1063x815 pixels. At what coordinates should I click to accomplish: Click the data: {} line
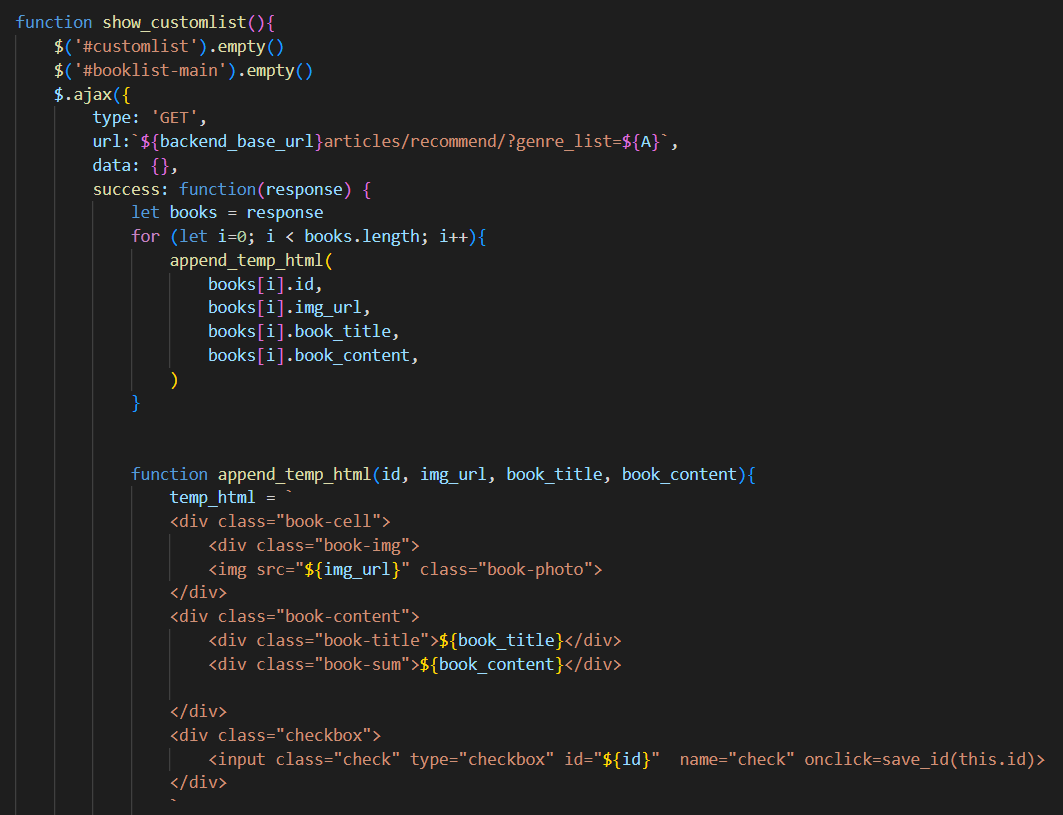pyautogui.click(x=136, y=165)
